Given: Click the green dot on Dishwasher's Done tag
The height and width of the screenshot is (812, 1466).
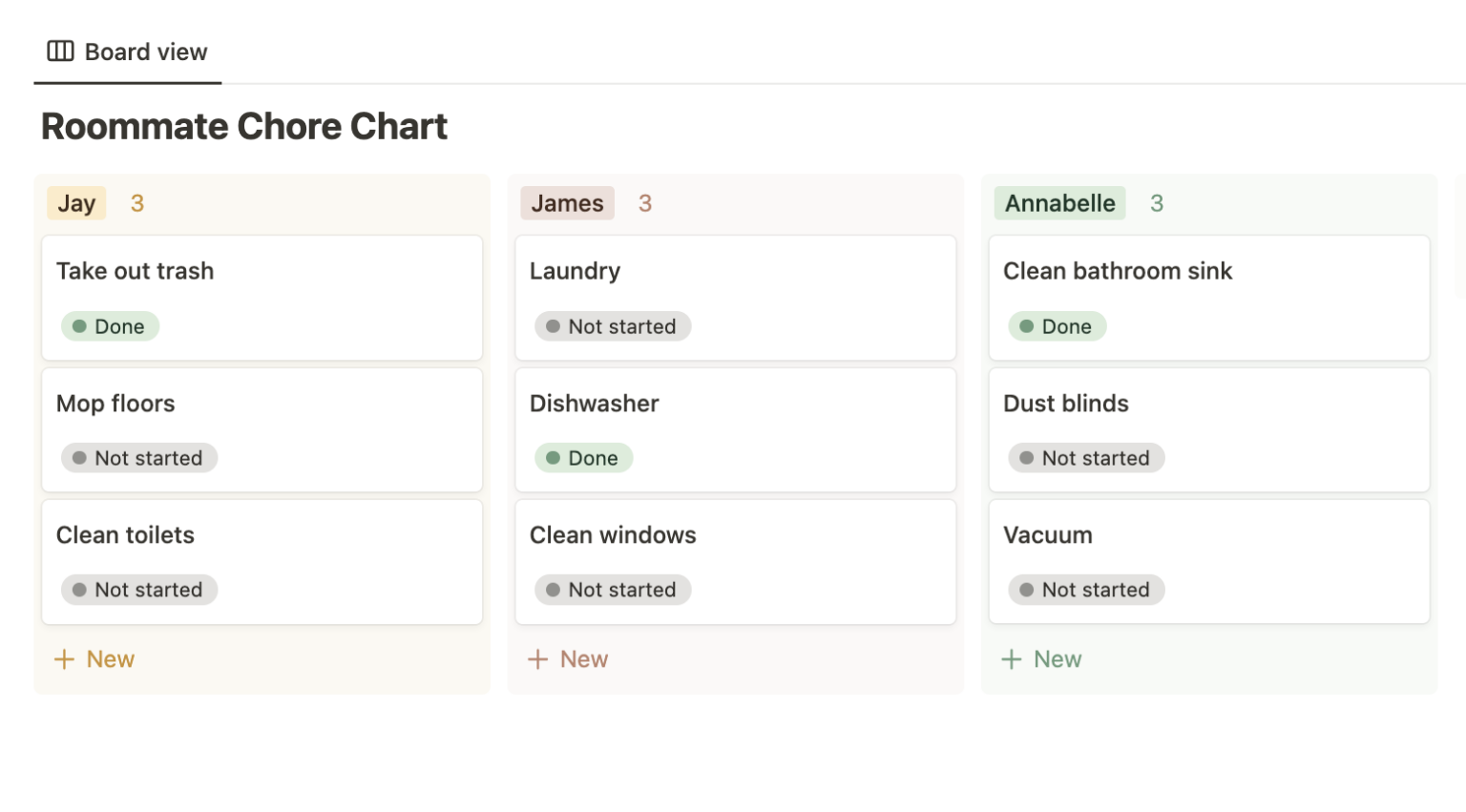Looking at the screenshot, I should [553, 458].
